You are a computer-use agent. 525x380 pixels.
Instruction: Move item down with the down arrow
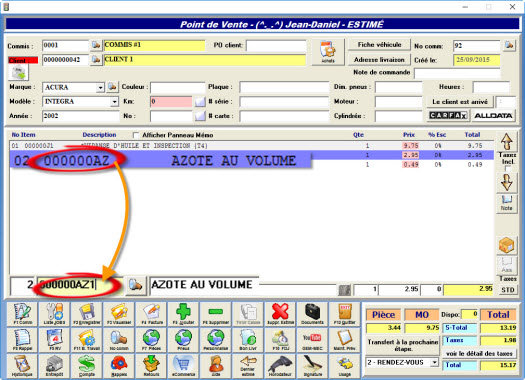pyautogui.click(x=507, y=183)
